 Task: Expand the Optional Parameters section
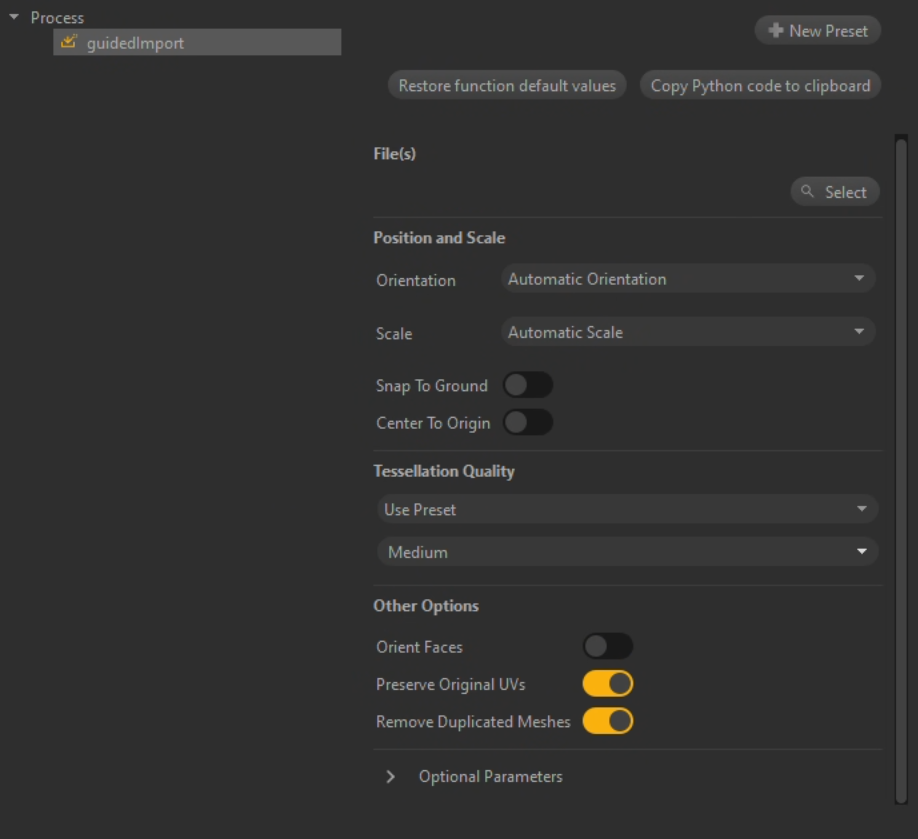coord(390,776)
